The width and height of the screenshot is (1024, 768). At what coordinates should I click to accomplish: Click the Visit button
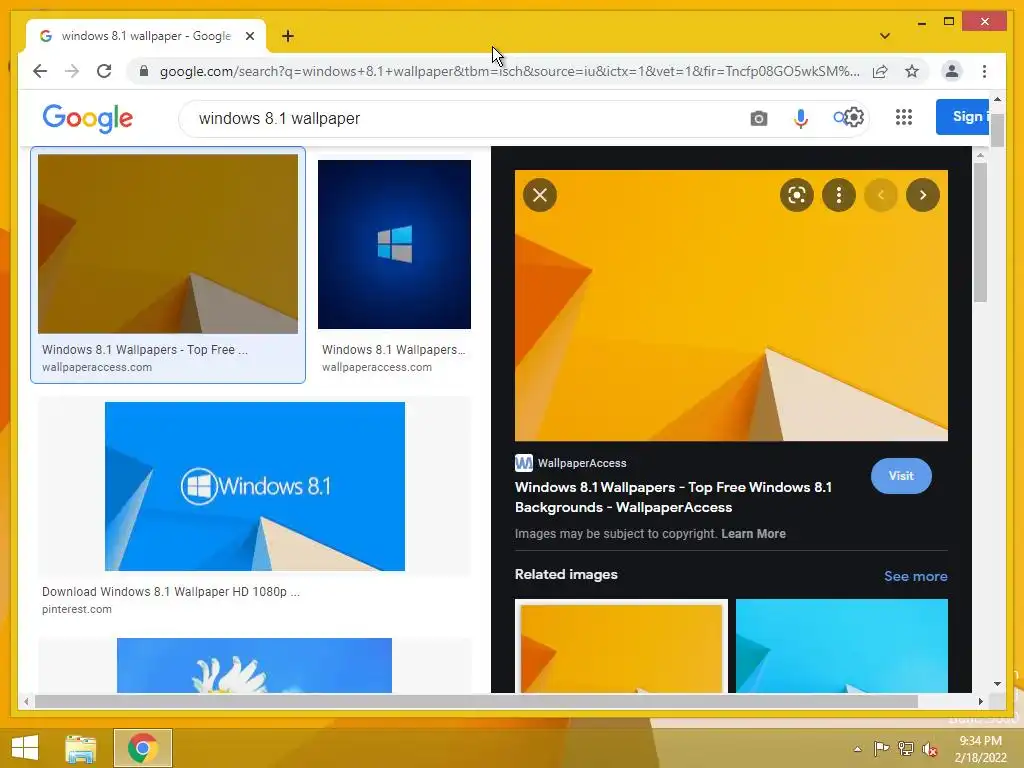901,475
